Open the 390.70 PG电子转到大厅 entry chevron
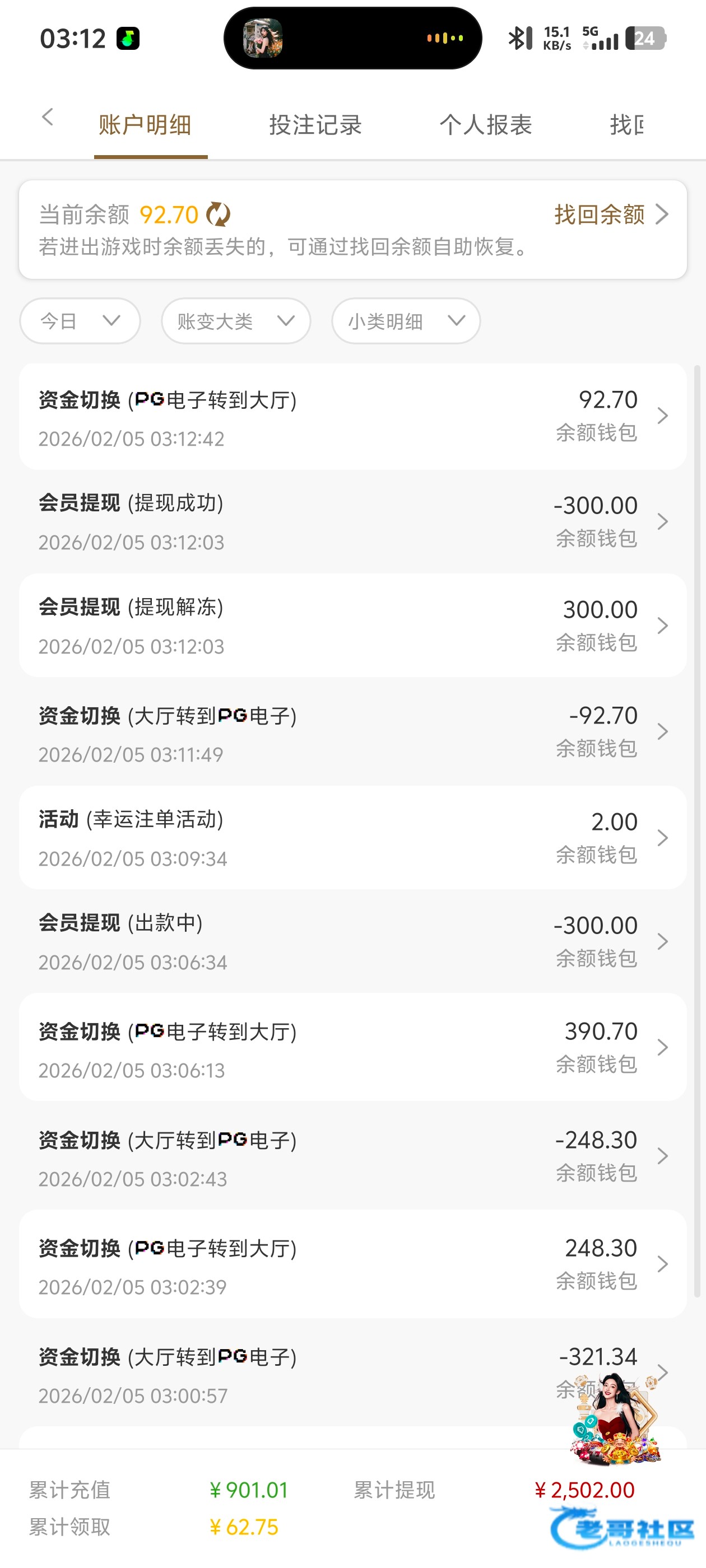The height and width of the screenshot is (1568, 706). pos(663,1048)
